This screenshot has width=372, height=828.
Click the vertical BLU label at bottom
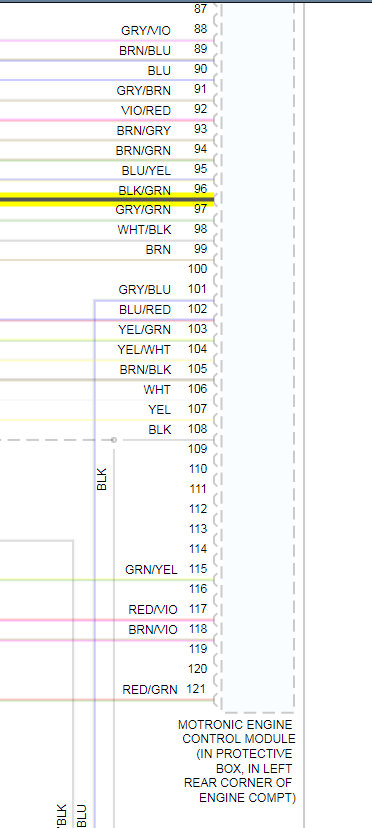pos(82,816)
